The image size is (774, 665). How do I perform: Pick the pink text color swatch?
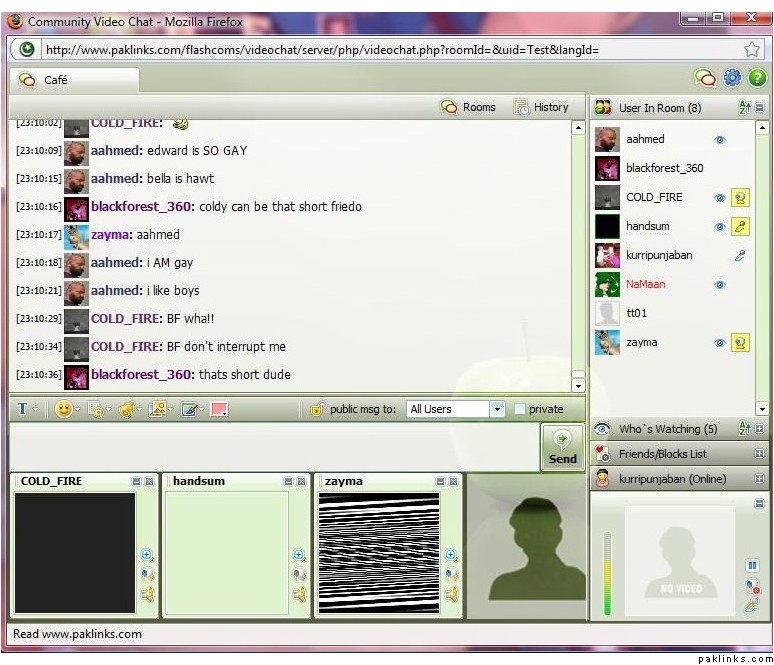click(219, 409)
